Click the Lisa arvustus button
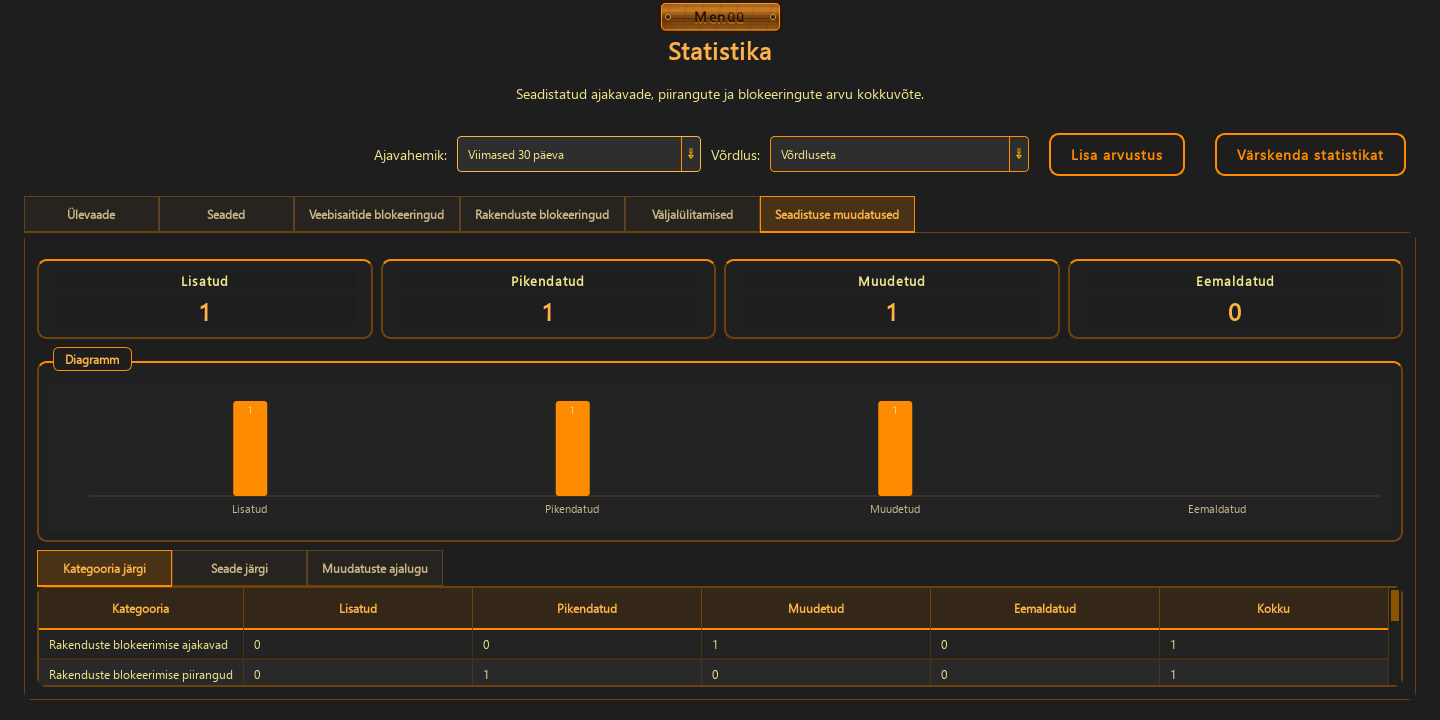Viewport: 1440px width, 720px height. 1117,155
